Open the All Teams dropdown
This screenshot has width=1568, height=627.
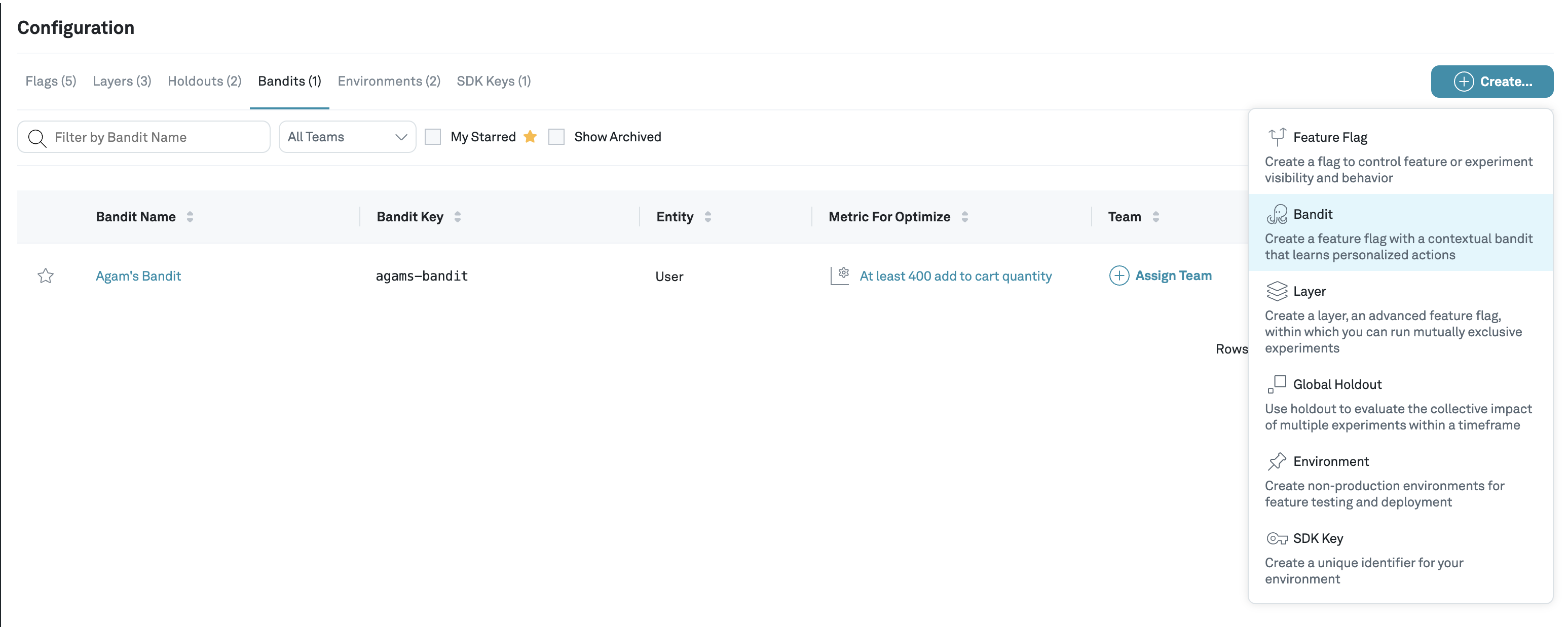click(347, 137)
